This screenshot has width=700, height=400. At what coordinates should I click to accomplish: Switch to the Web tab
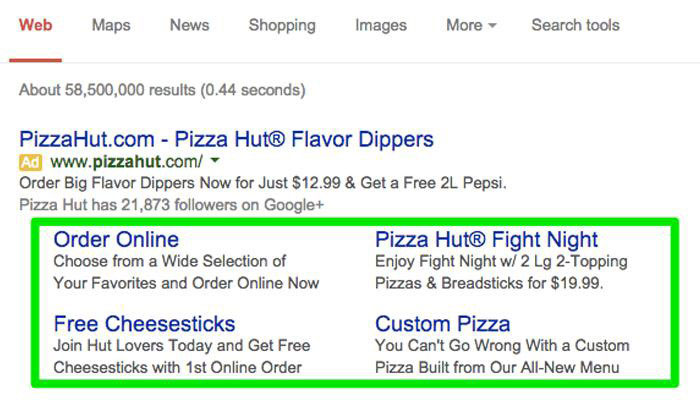pos(37,25)
